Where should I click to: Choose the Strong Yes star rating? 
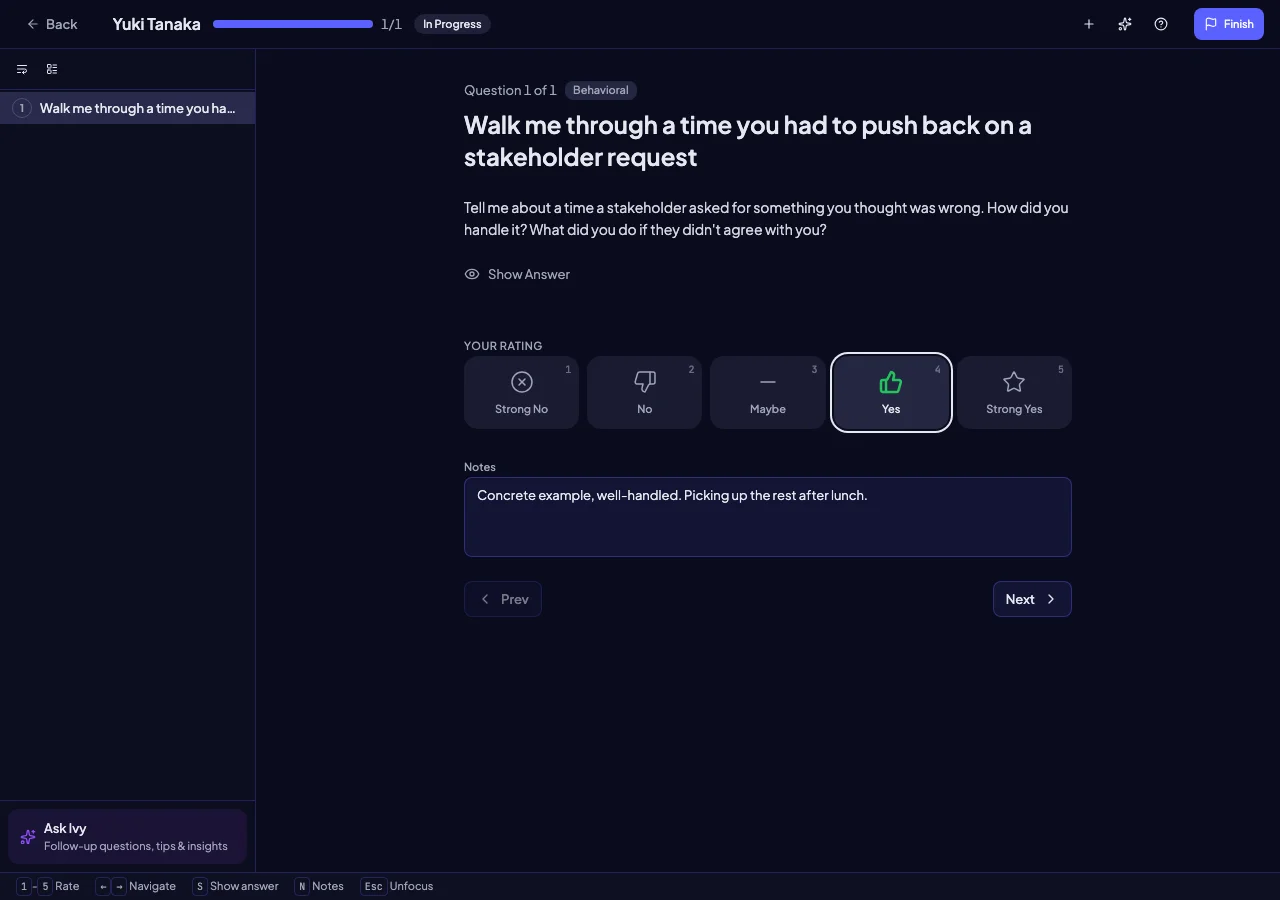[x=1014, y=392]
